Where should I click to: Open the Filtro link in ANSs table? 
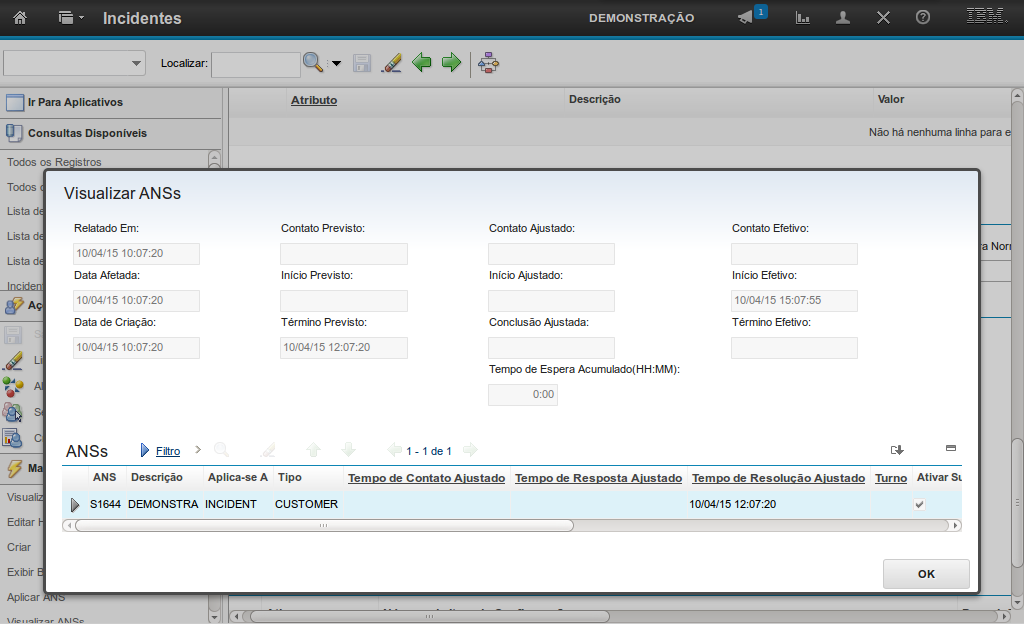pyautogui.click(x=168, y=451)
